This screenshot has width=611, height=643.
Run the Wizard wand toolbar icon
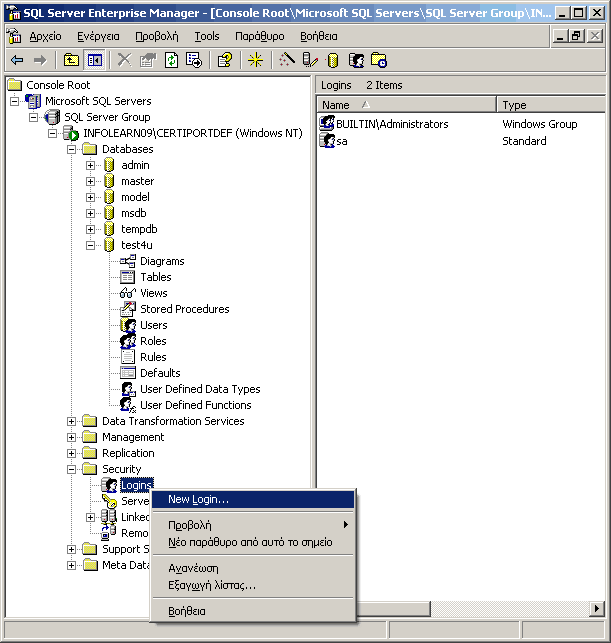(287, 60)
